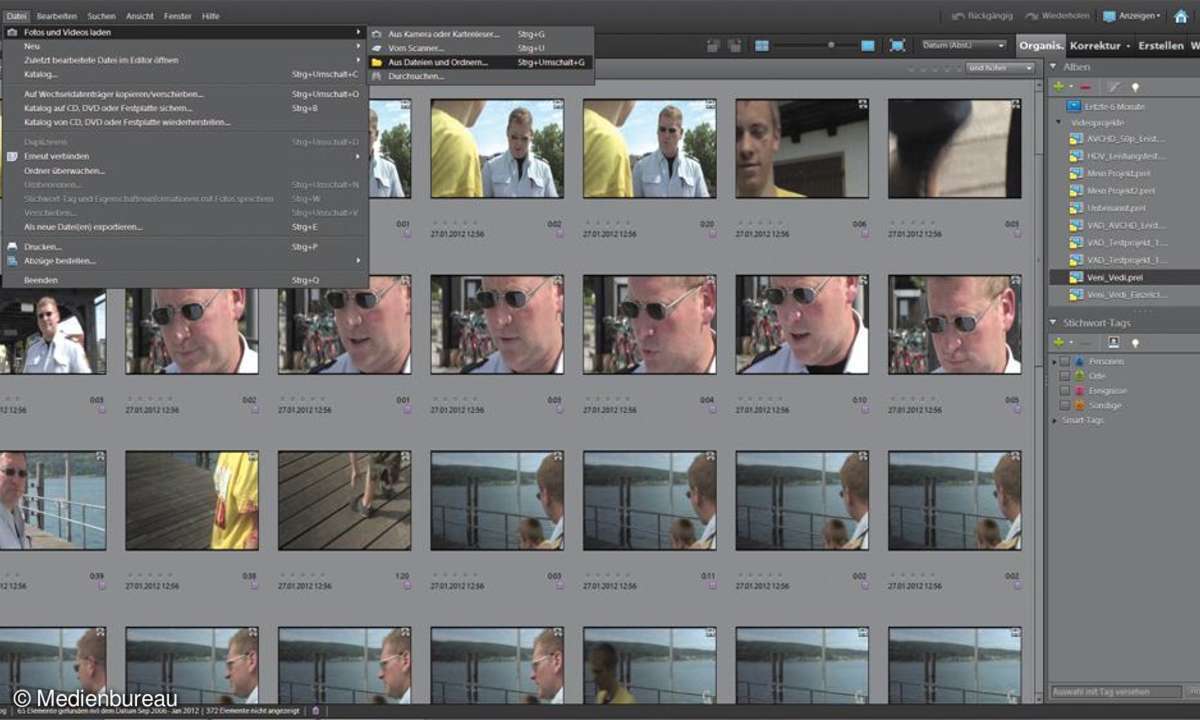Expand the Personen tag category
The width and height of the screenshot is (1200, 720).
[x=1054, y=361]
